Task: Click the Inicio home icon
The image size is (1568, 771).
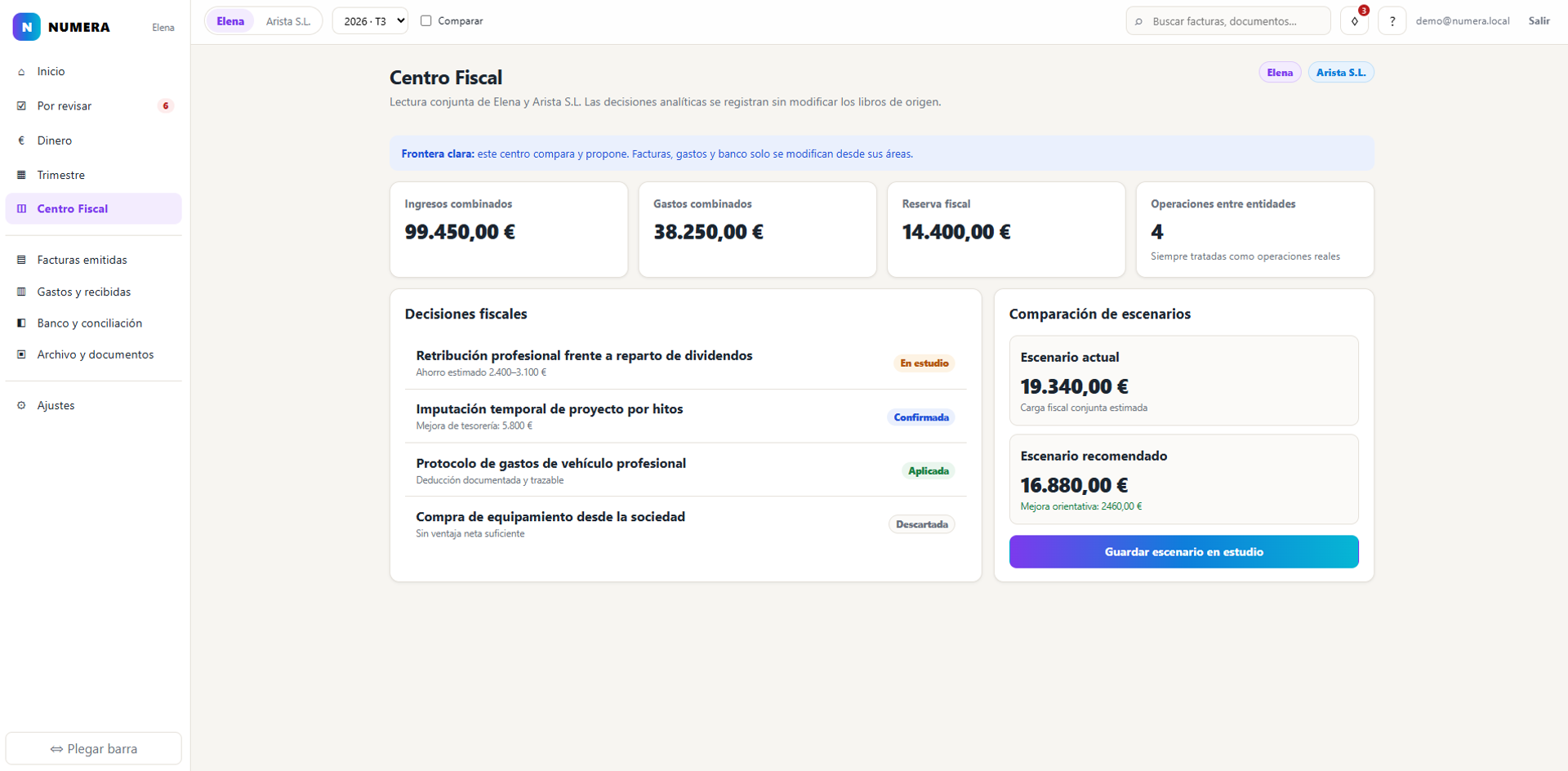Action: (x=21, y=72)
